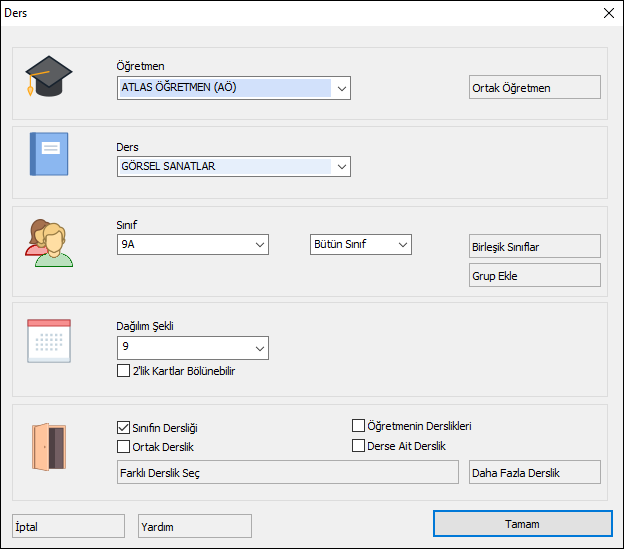Uncheck Sınıfın Dersliği checkbox
Viewport: 624px width, 549px height.
(123, 428)
